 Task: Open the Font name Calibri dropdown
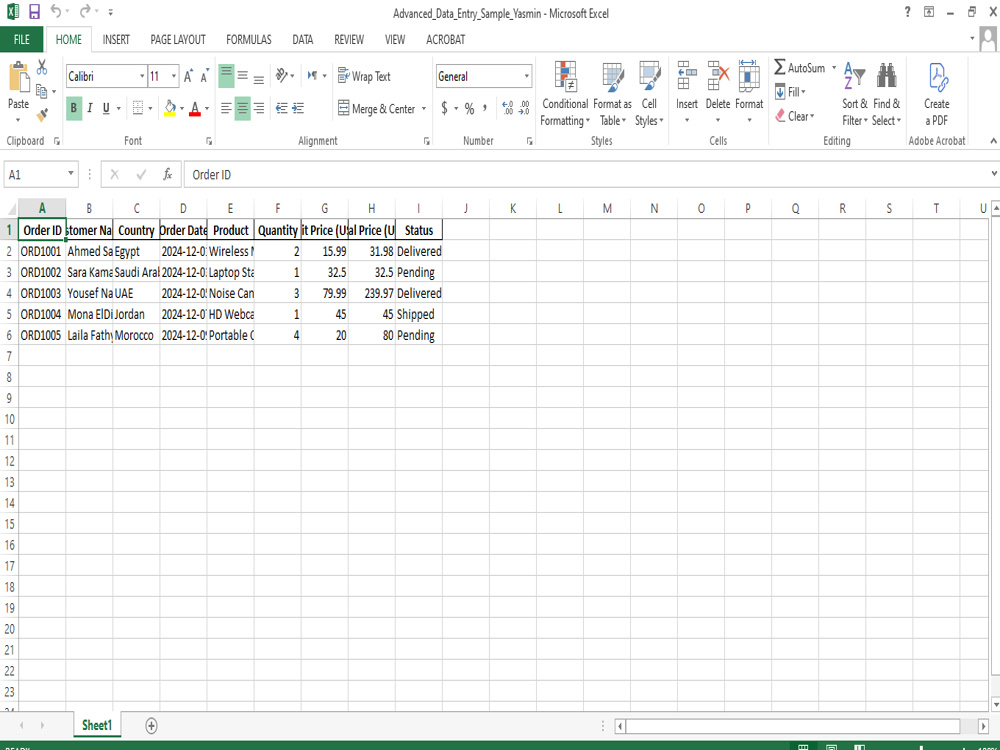pos(142,77)
